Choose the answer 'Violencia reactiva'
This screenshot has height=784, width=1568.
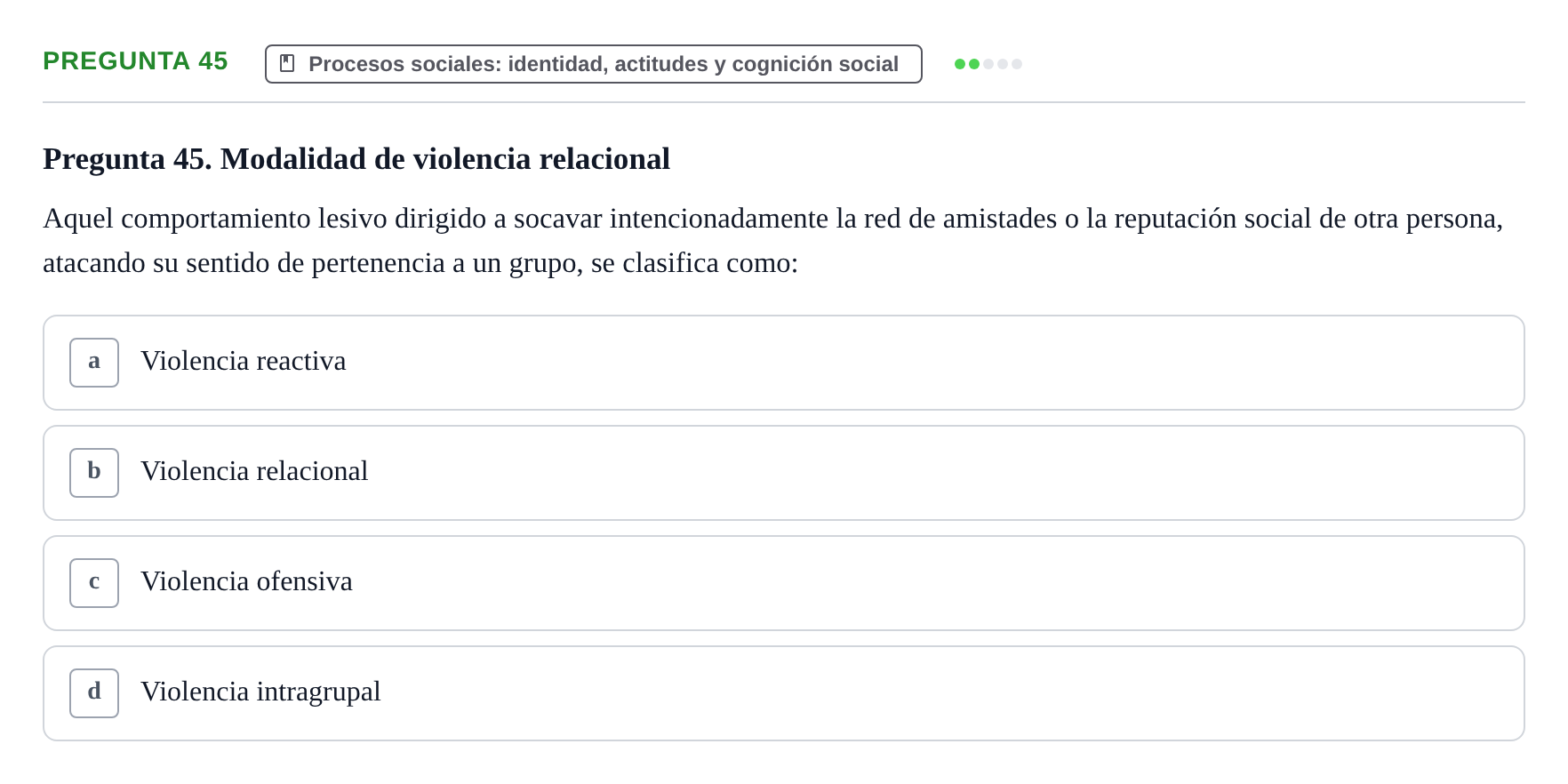[x=784, y=363]
